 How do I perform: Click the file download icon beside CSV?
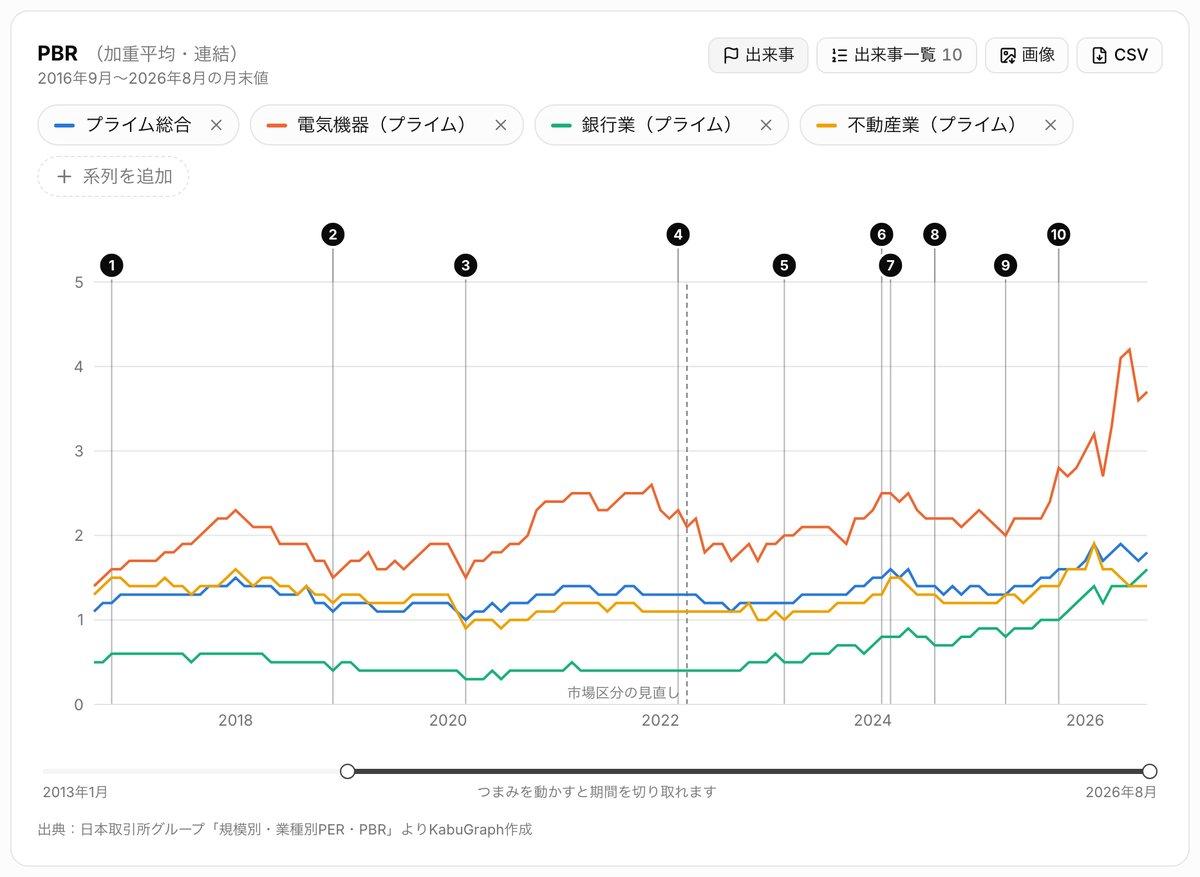(1099, 55)
